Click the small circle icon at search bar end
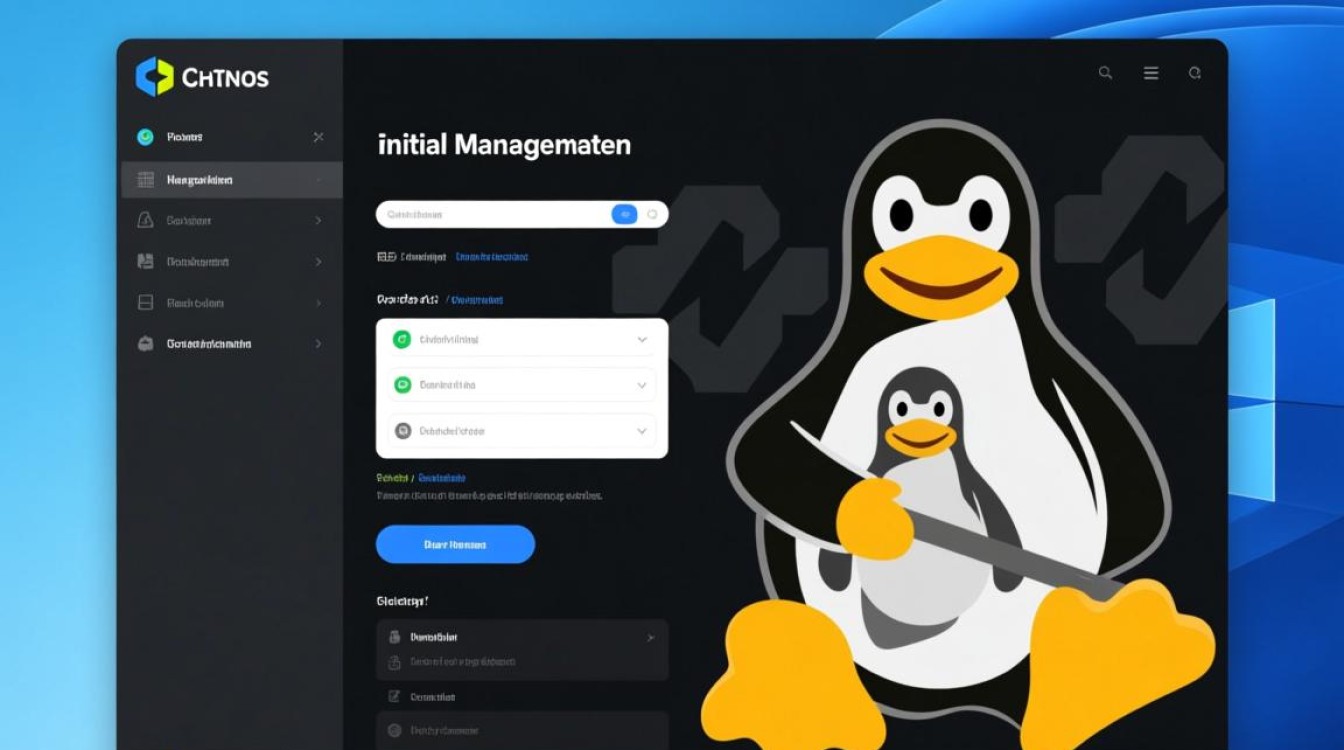 652,214
